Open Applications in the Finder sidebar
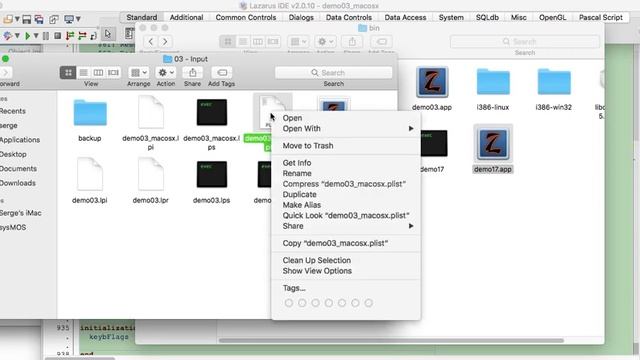This screenshot has height=360, width=640. pyautogui.click(x=20, y=140)
